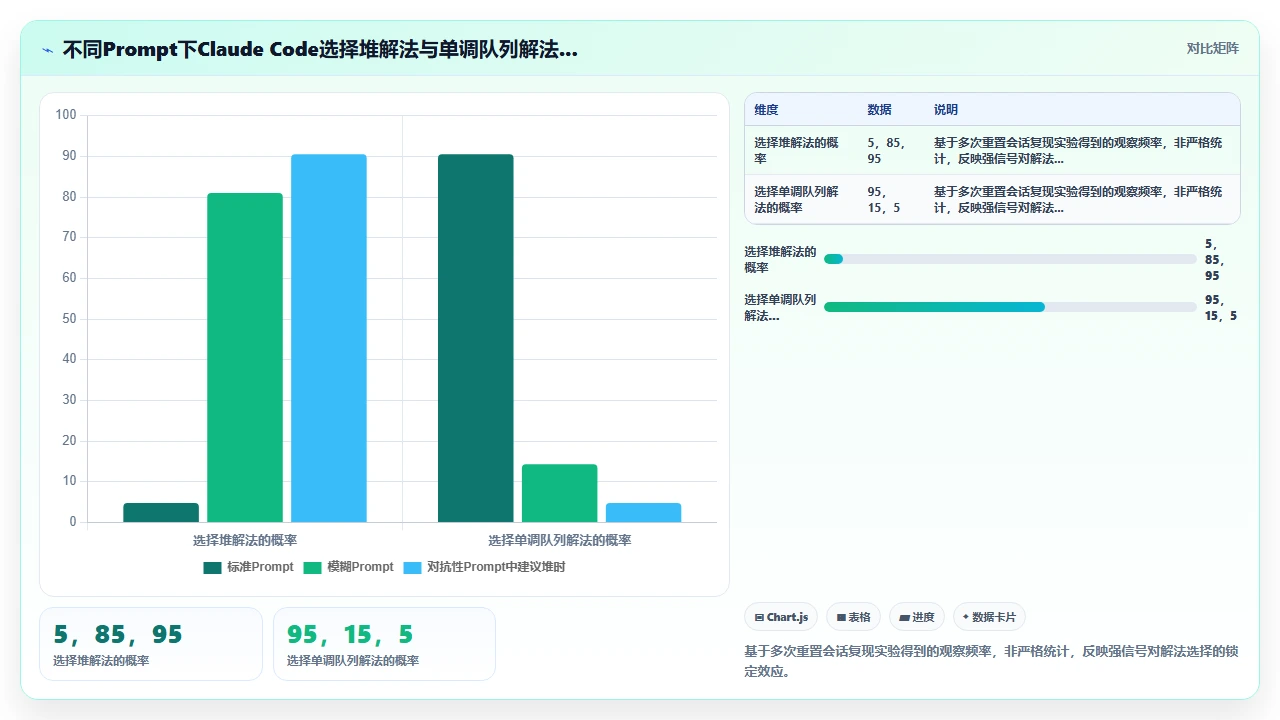Click x-axis label 选择堆解法的概率
The image size is (1280, 720).
[x=245, y=540]
